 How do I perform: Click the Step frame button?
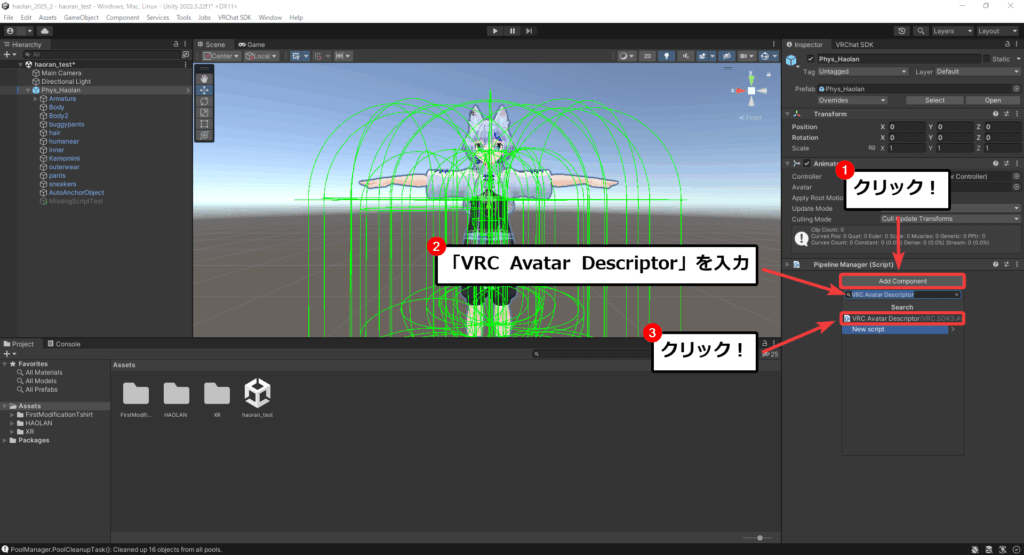(529, 31)
